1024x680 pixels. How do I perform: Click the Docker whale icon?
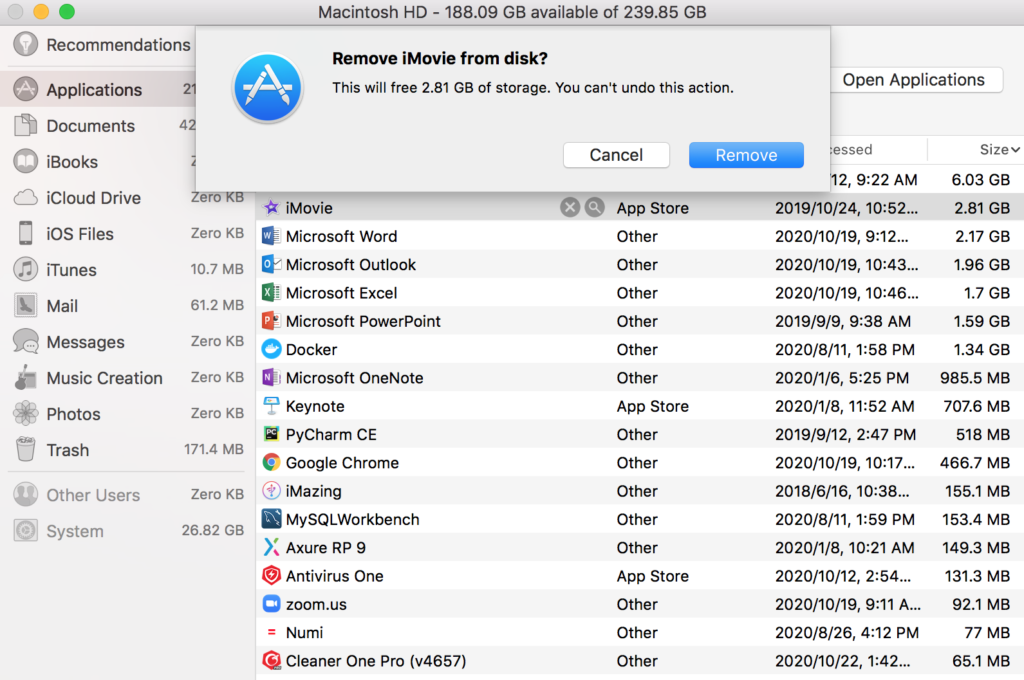pyautogui.click(x=271, y=350)
